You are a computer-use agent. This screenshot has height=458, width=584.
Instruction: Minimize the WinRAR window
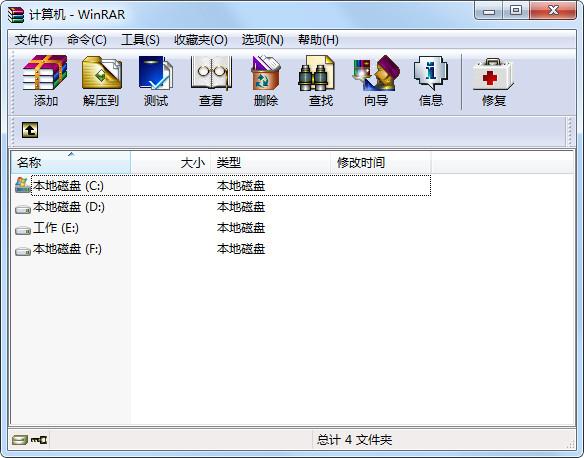(489, 10)
